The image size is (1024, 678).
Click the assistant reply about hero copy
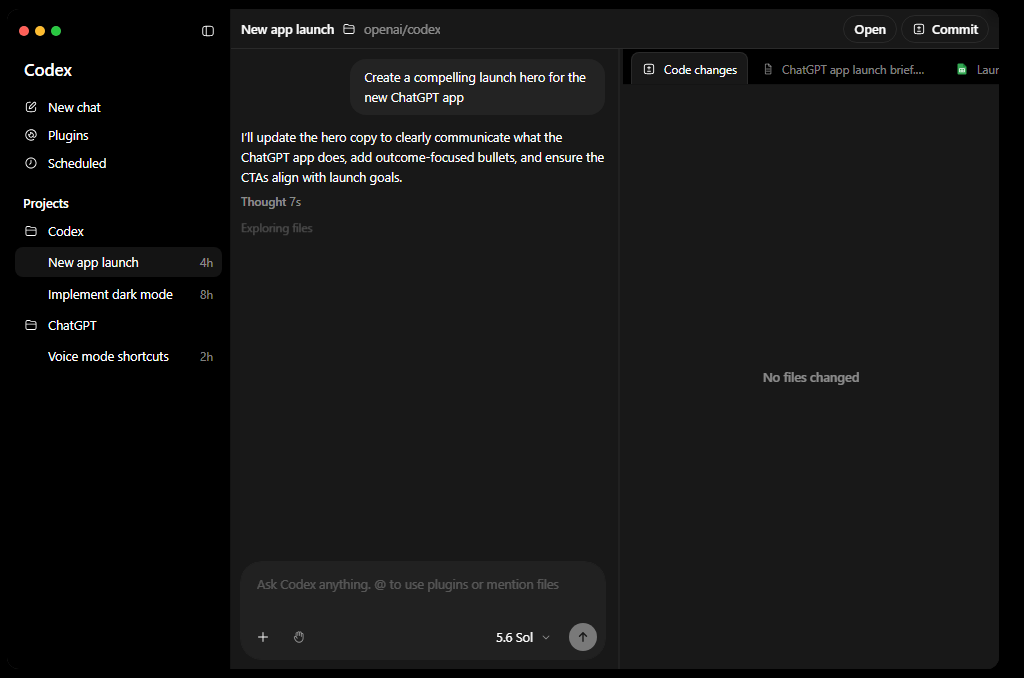point(423,157)
